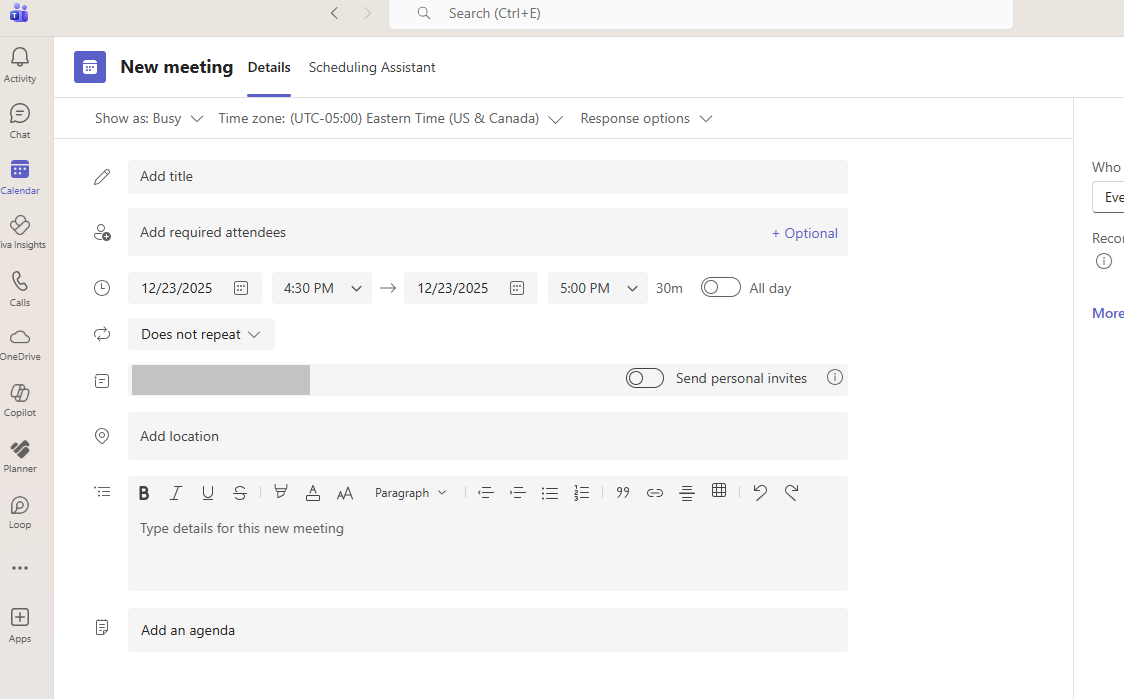This screenshot has width=1124, height=699.
Task: Center align paragraph text
Action: click(x=687, y=493)
